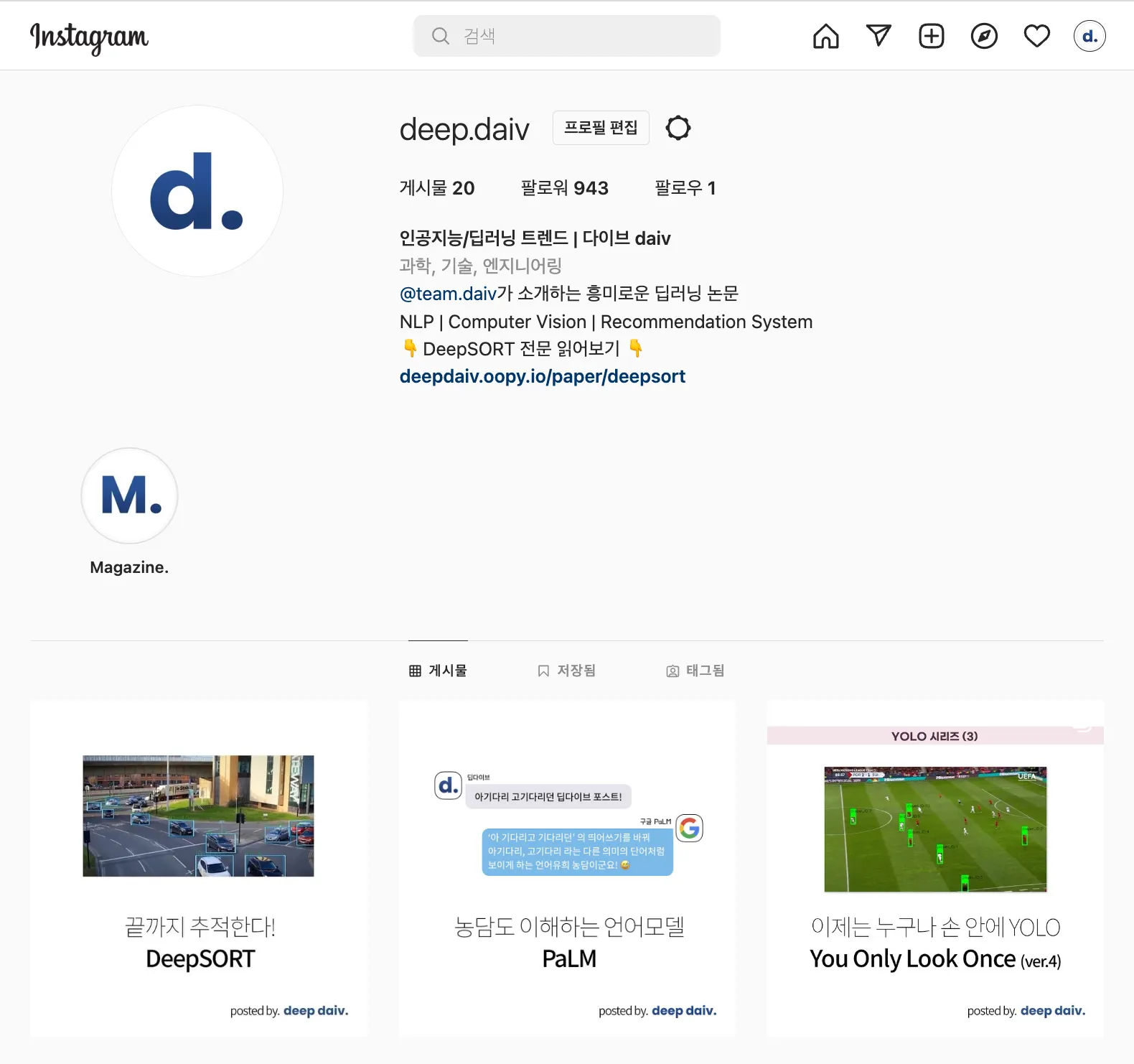The height and width of the screenshot is (1064, 1134).
Task: Click the 과학, 기술, 엔지니어링 category text
Action: coord(481,266)
